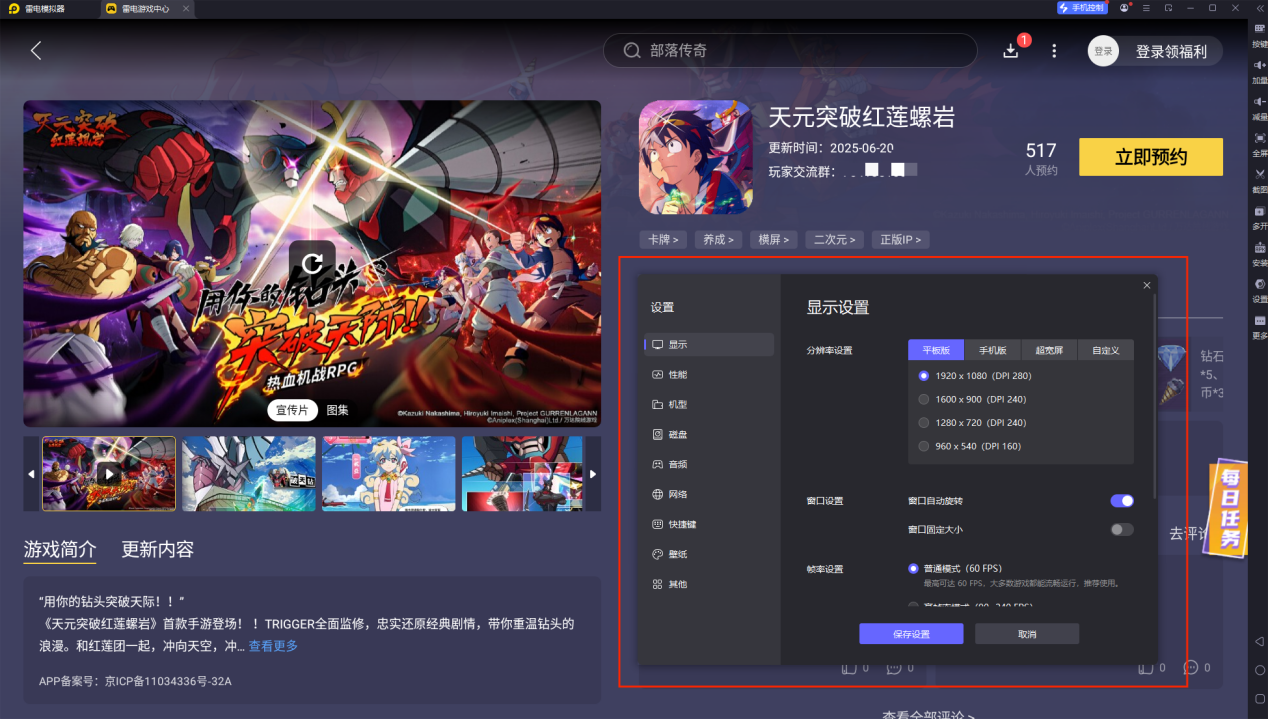This screenshot has height=719, width=1268.
Task: Open the 快捷键 settings category
Action: coord(709,524)
